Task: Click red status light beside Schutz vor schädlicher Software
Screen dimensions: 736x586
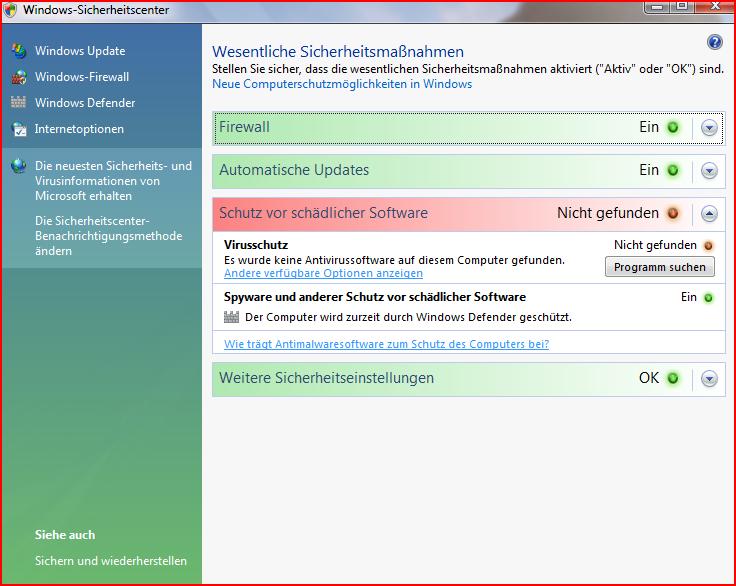Action: (673, 214)
